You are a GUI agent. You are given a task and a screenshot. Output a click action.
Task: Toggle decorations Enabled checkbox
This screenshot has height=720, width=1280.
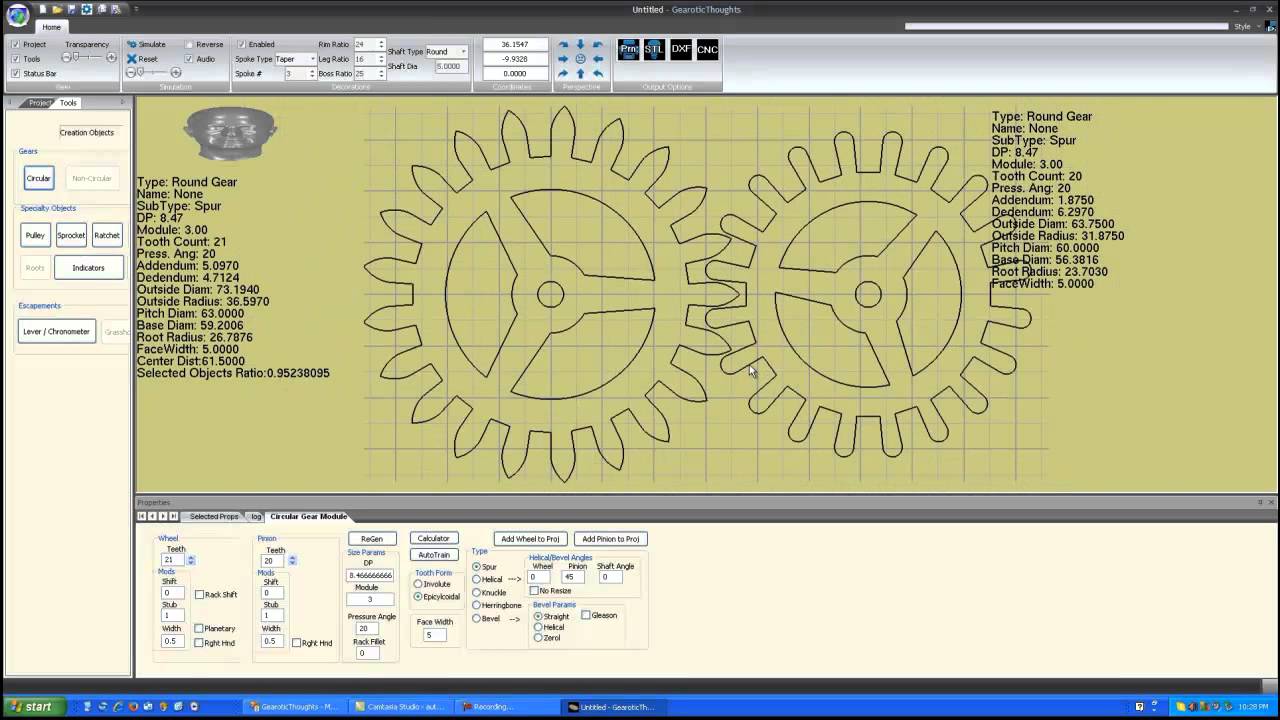241,45
